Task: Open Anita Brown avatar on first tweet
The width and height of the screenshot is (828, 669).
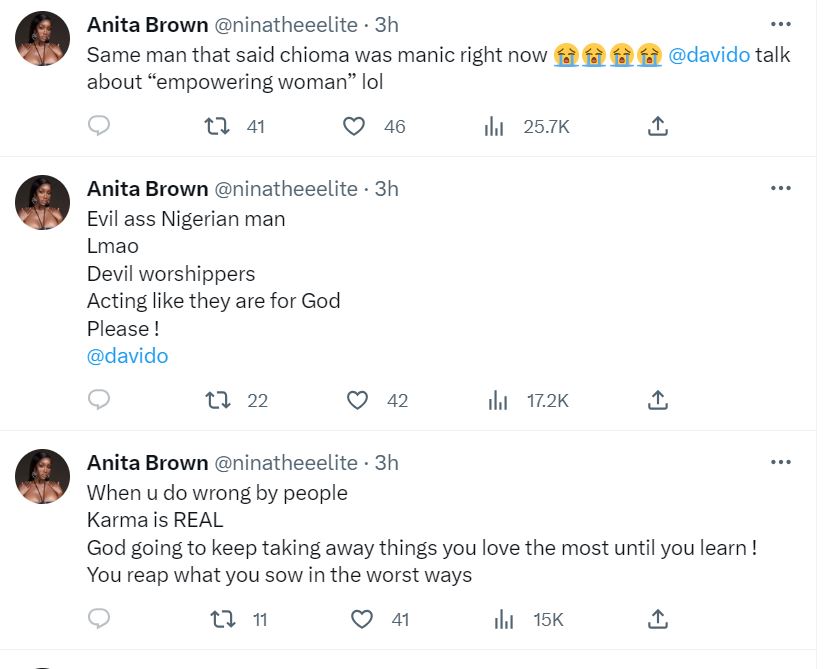Action: (x=42, y=40)
